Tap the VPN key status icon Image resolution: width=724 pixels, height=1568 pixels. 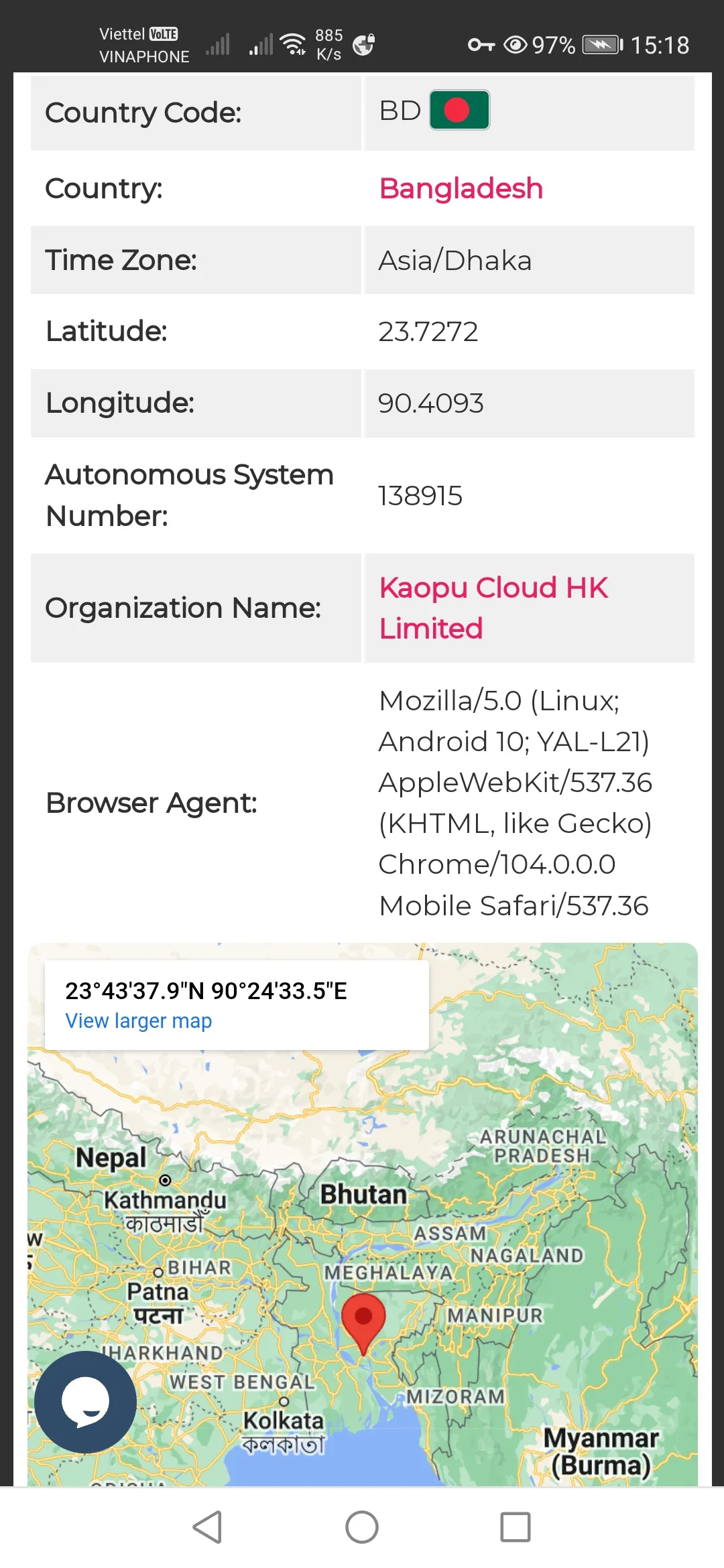click(x=481, y=45)
